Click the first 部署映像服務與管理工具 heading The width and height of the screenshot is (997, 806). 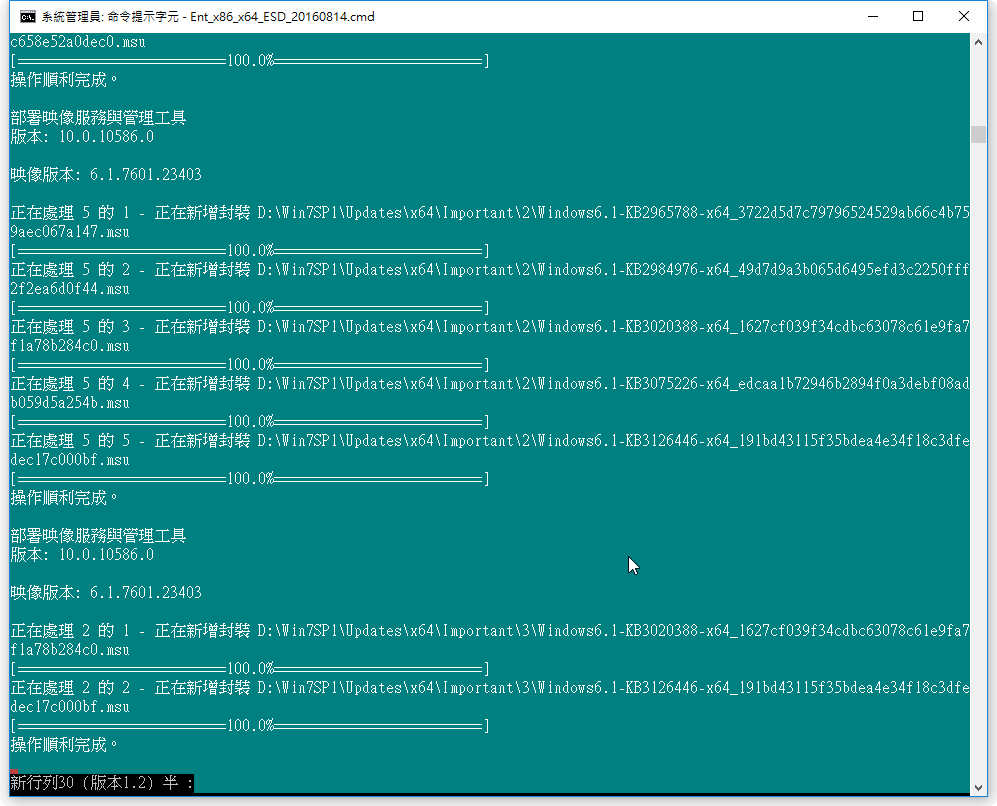click(98, 118)
